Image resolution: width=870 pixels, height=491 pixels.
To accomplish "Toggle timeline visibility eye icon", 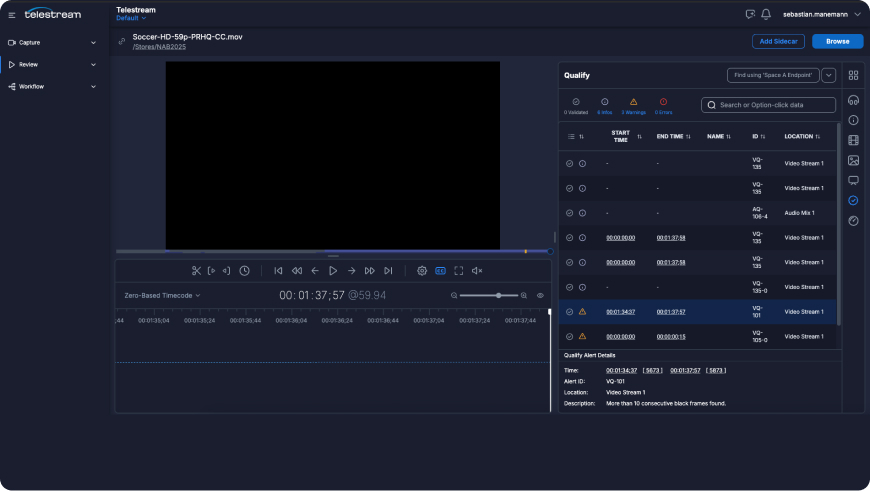I will click(540, 296).
